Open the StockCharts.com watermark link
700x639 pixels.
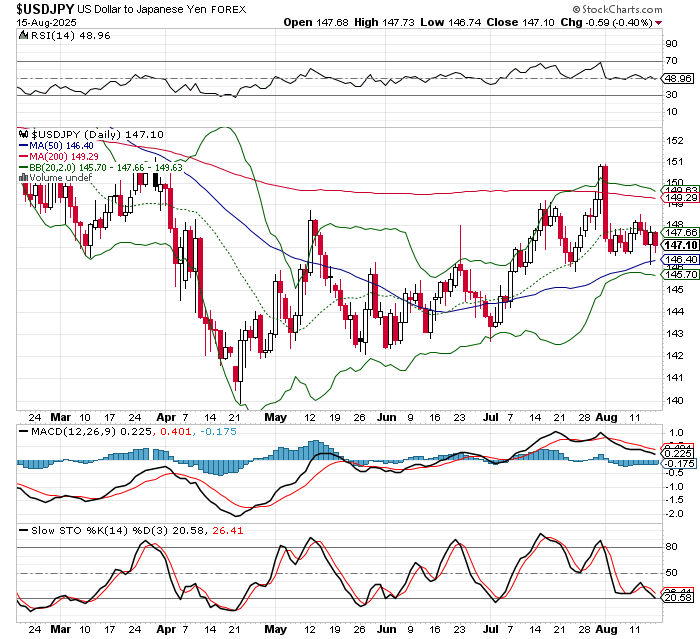(x=617, y=8)
